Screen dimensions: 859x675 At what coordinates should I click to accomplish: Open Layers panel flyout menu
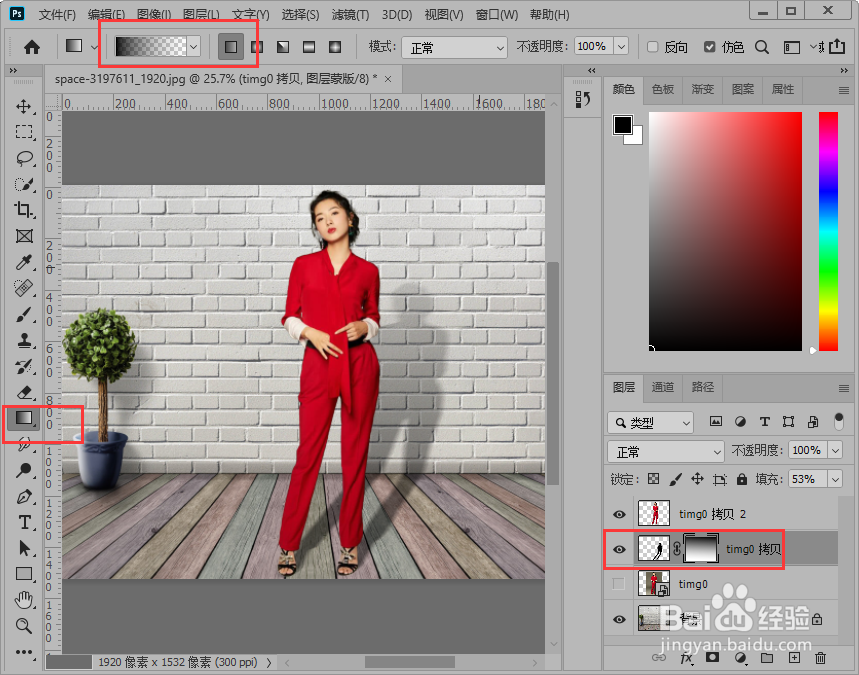click(x=844, y=388)
